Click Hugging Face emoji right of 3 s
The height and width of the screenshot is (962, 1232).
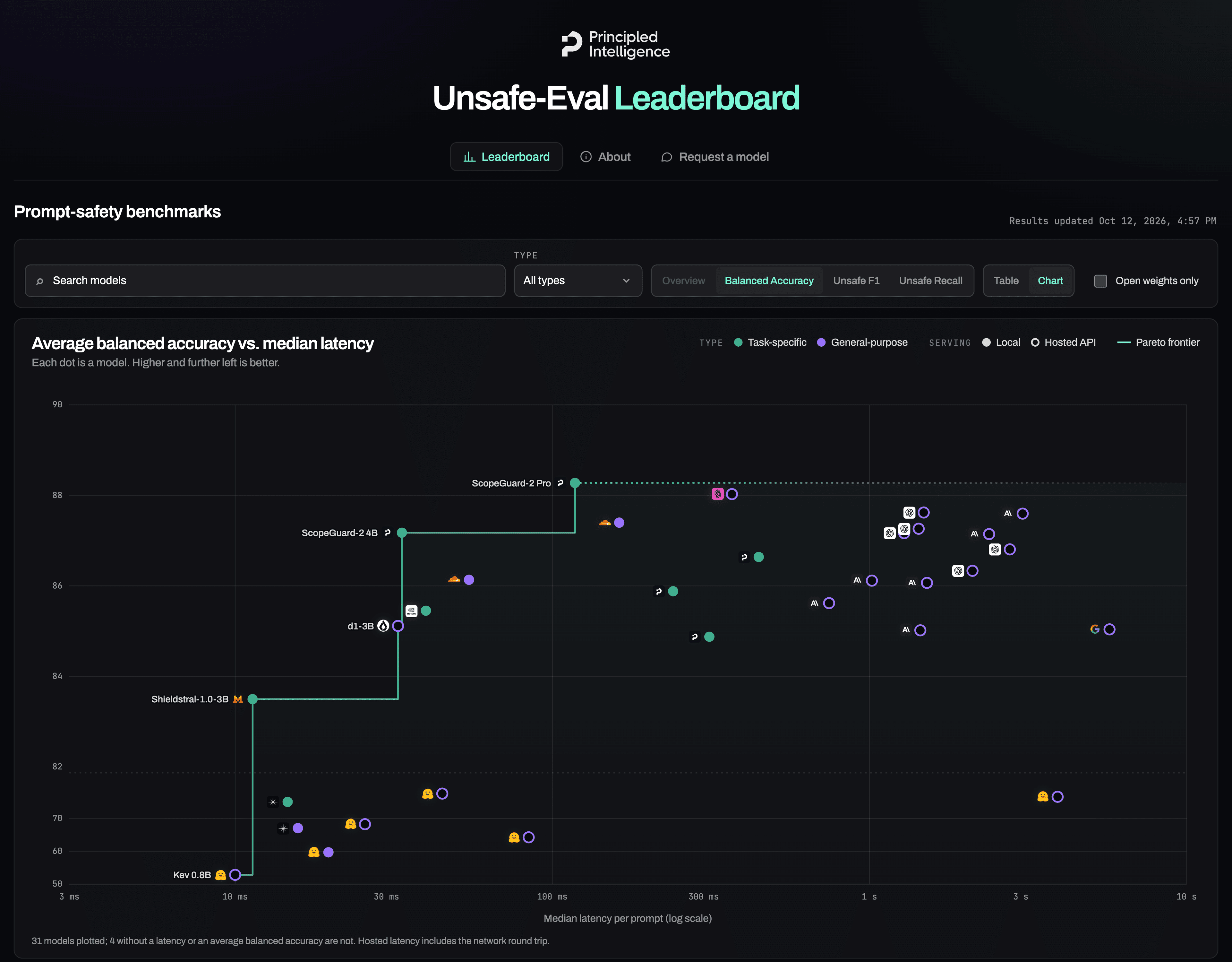tap(1042, 796)
